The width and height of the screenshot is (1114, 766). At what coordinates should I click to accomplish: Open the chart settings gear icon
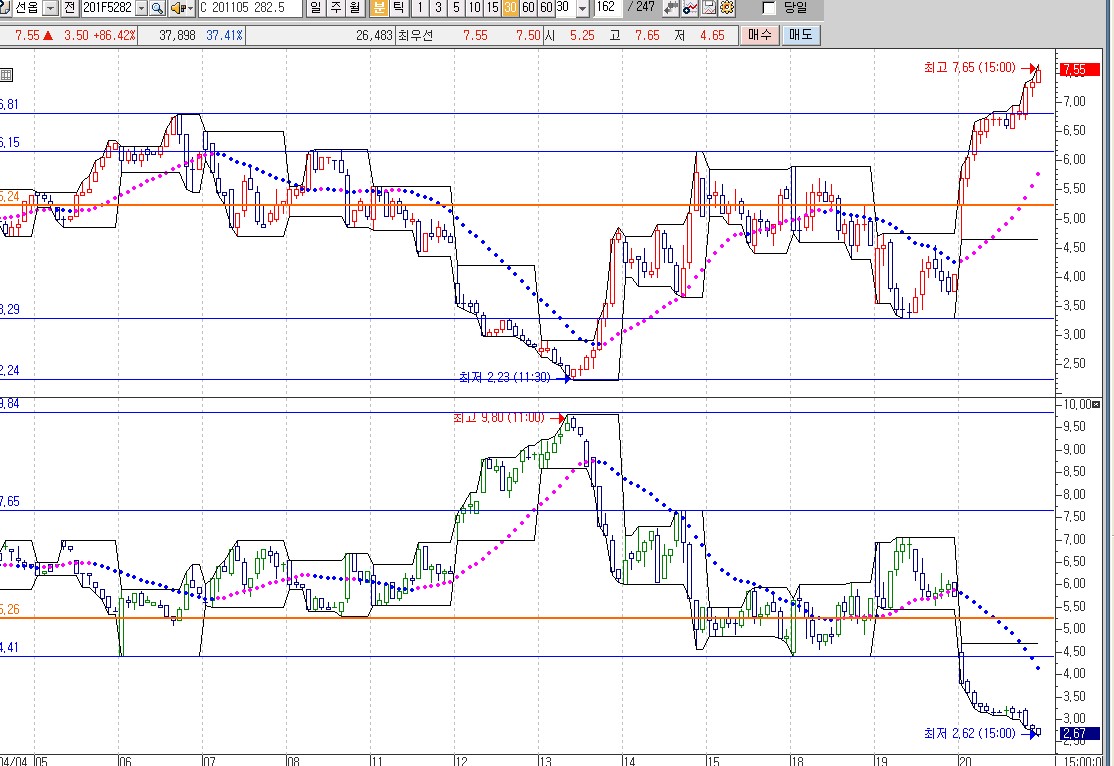[726, 8]
